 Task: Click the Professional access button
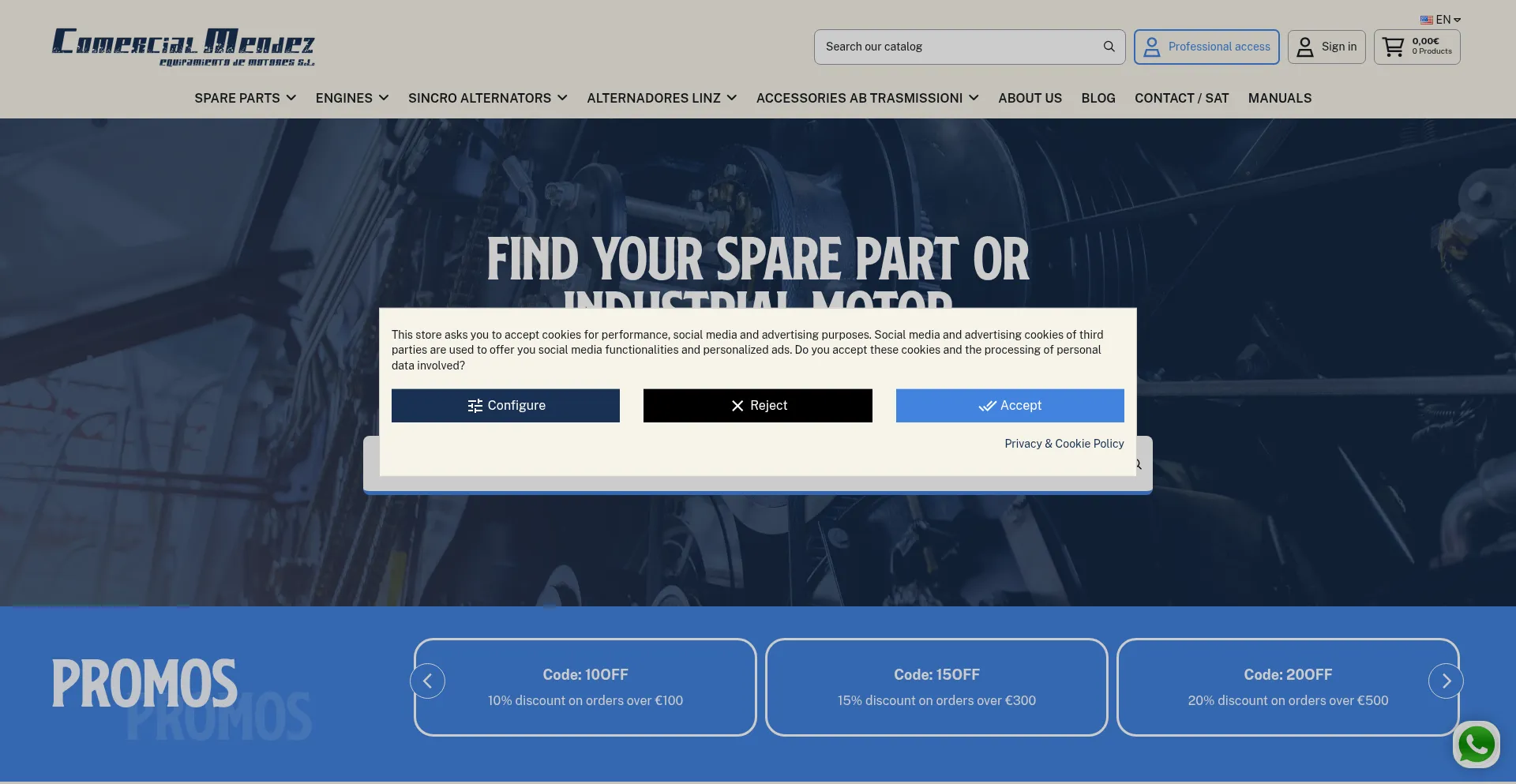click(x=1206, y=47)
